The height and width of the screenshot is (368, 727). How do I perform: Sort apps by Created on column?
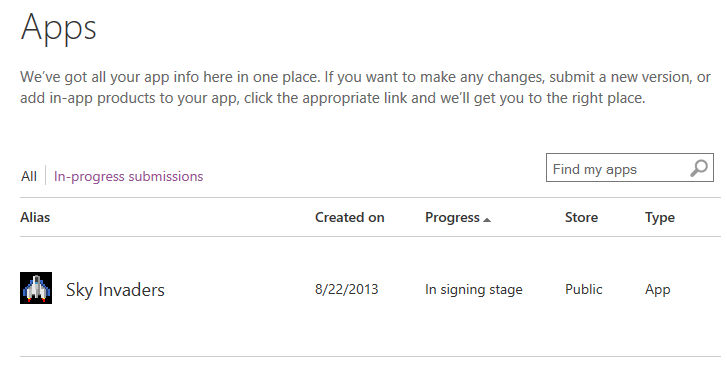(350, 217)
